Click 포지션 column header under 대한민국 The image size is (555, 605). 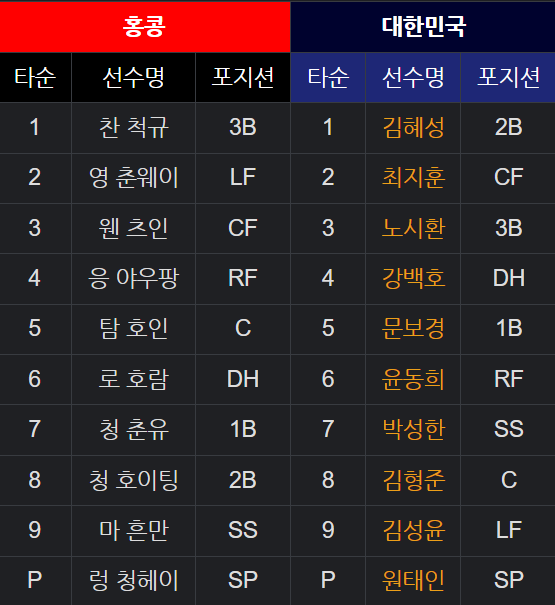(x=508, y=77)
